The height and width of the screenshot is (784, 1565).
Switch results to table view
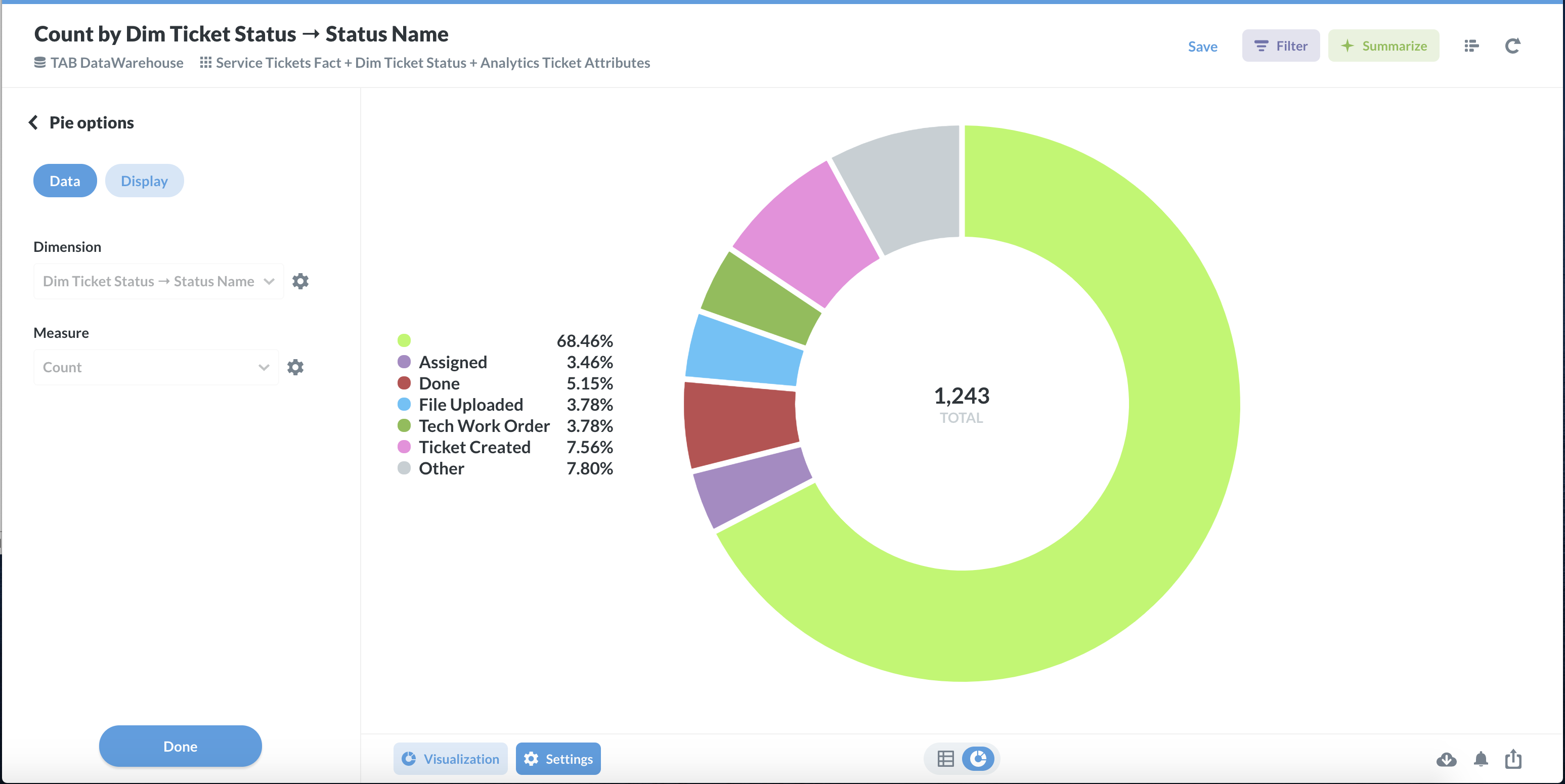(945, 759)
